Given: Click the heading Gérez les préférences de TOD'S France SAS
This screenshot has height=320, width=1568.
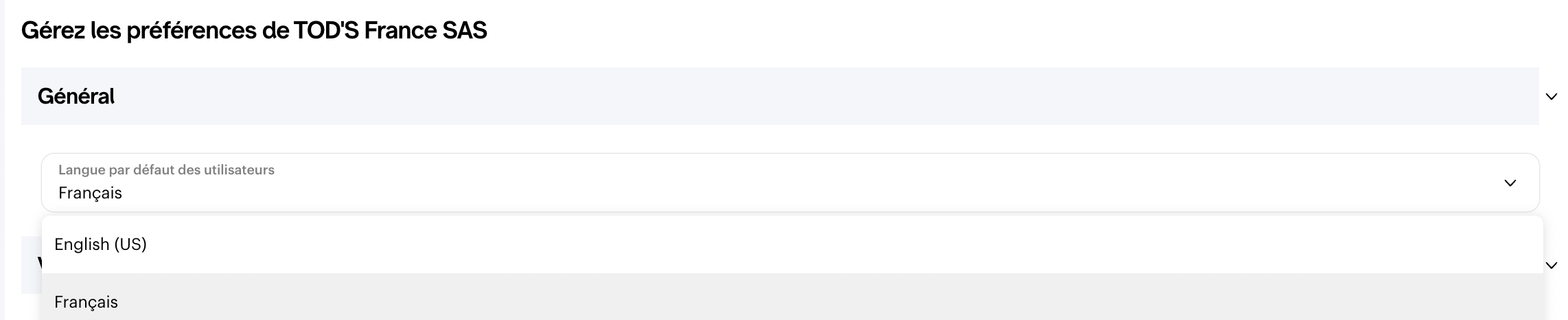Looking at the screenshot, I should pyautogui.click(x=254, y=31).
